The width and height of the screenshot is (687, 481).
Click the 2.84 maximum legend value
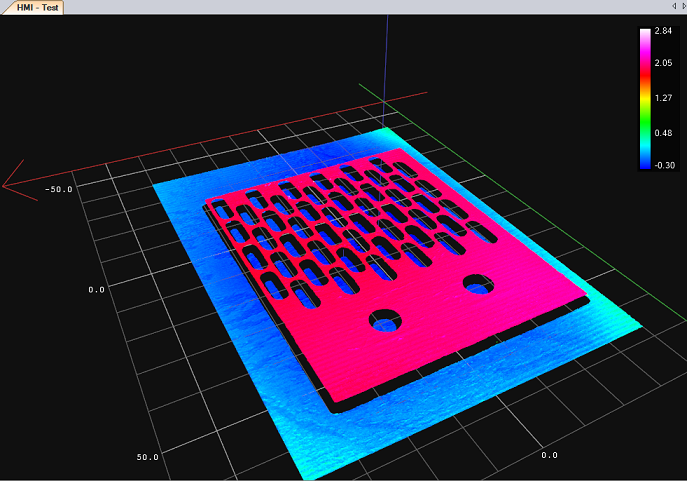pyautogui.click(x=662, y=31)
